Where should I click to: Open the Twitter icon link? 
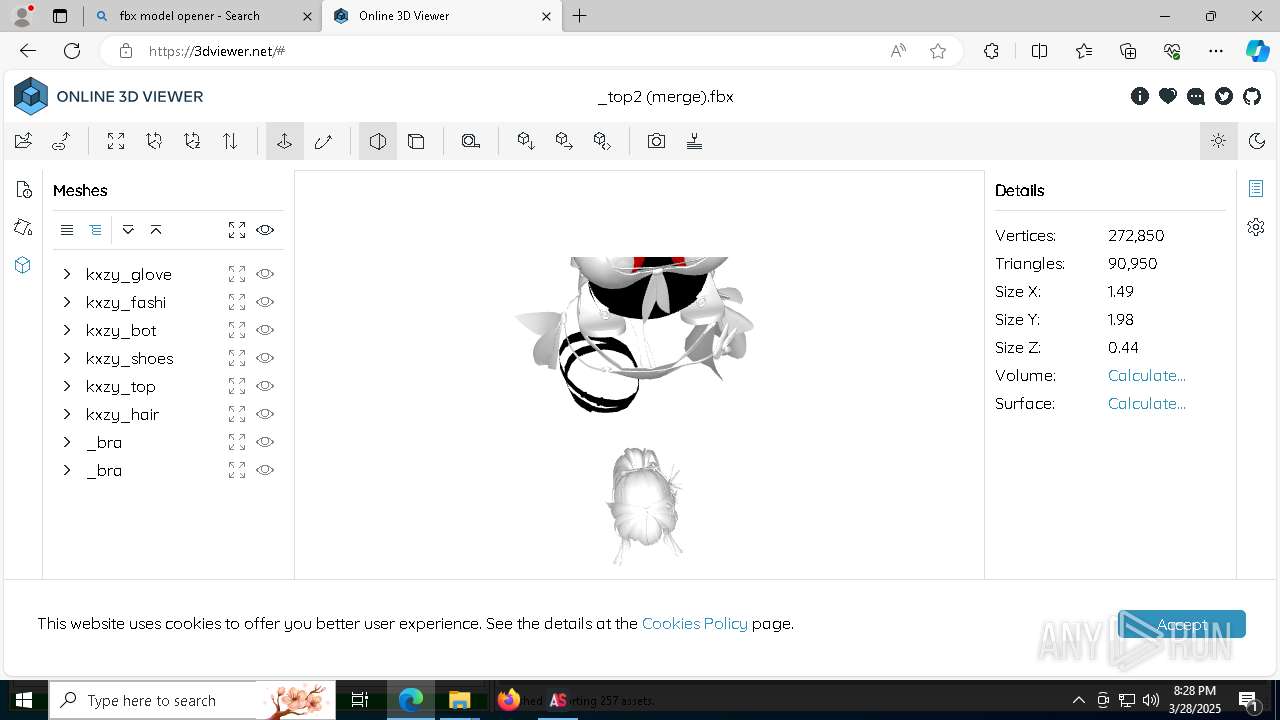pyautogui.click(x=1224, y=96)
